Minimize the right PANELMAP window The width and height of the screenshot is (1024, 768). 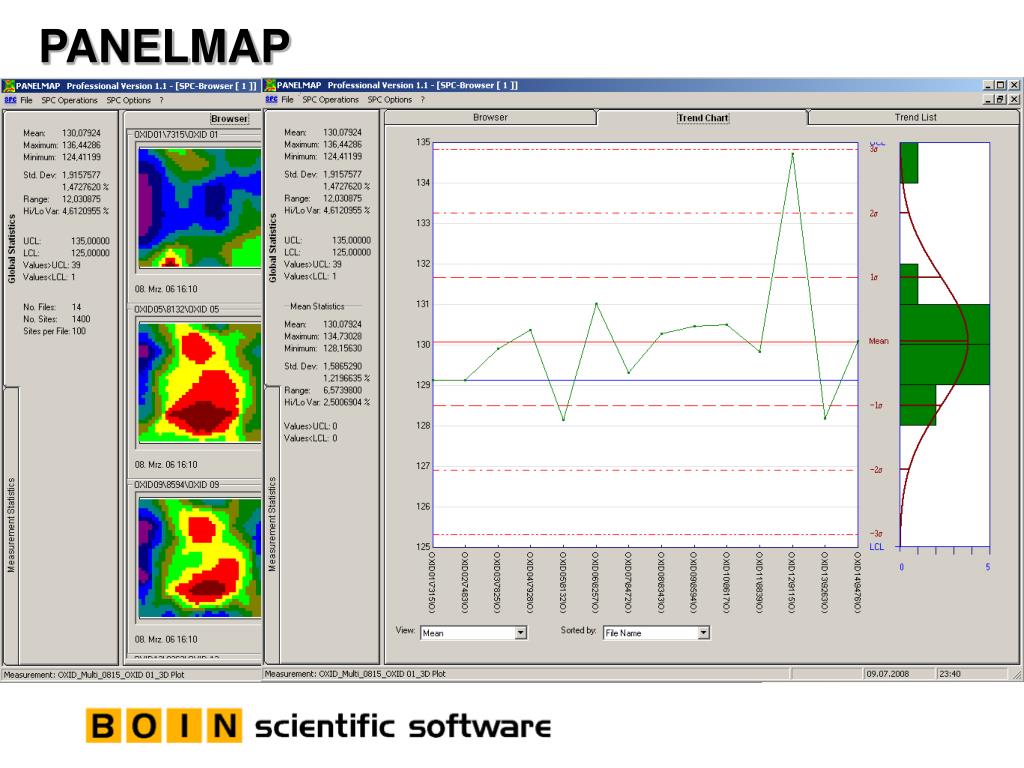988,85
